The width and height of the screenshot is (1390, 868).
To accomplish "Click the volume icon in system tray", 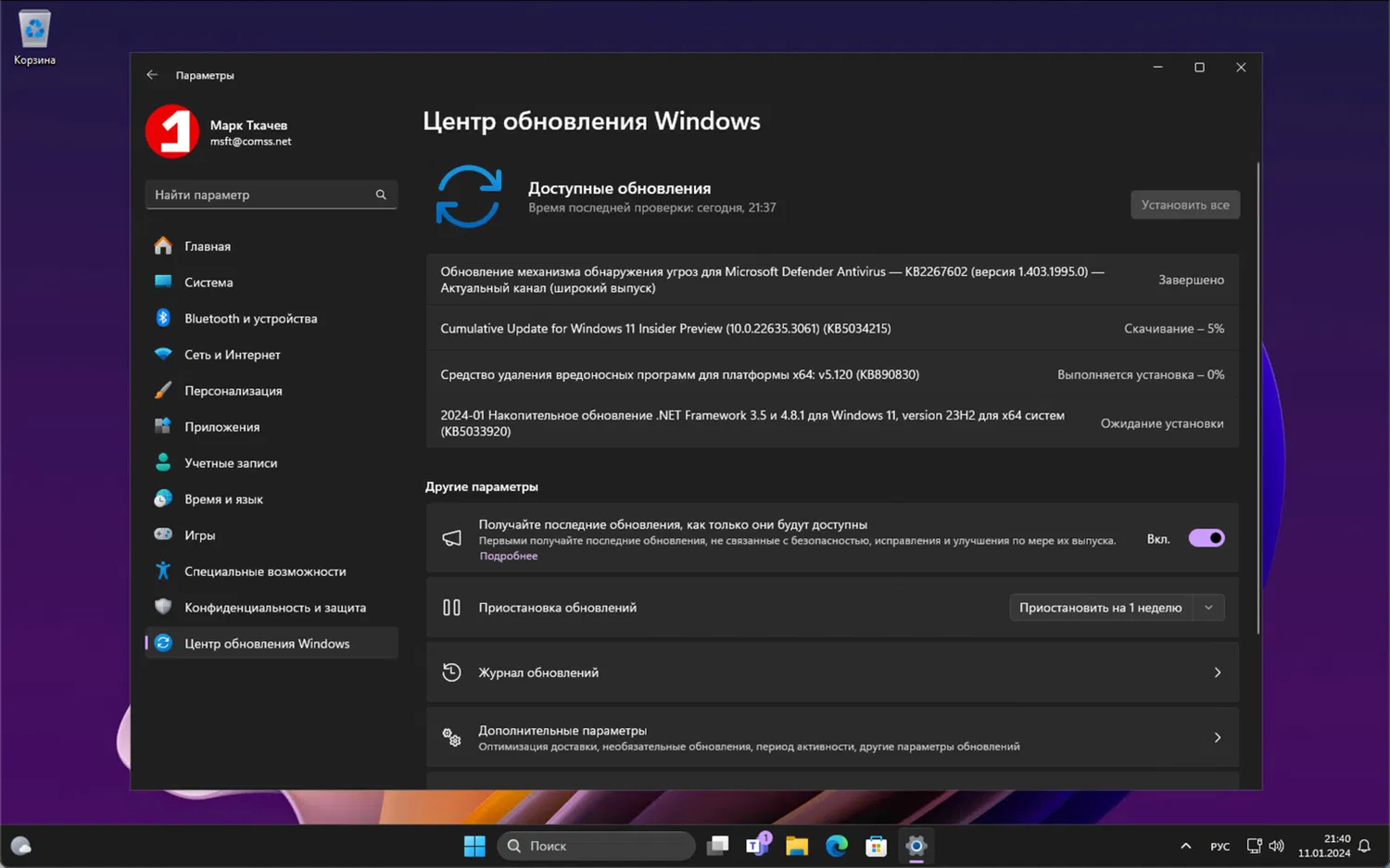I will click(1277, 846).
